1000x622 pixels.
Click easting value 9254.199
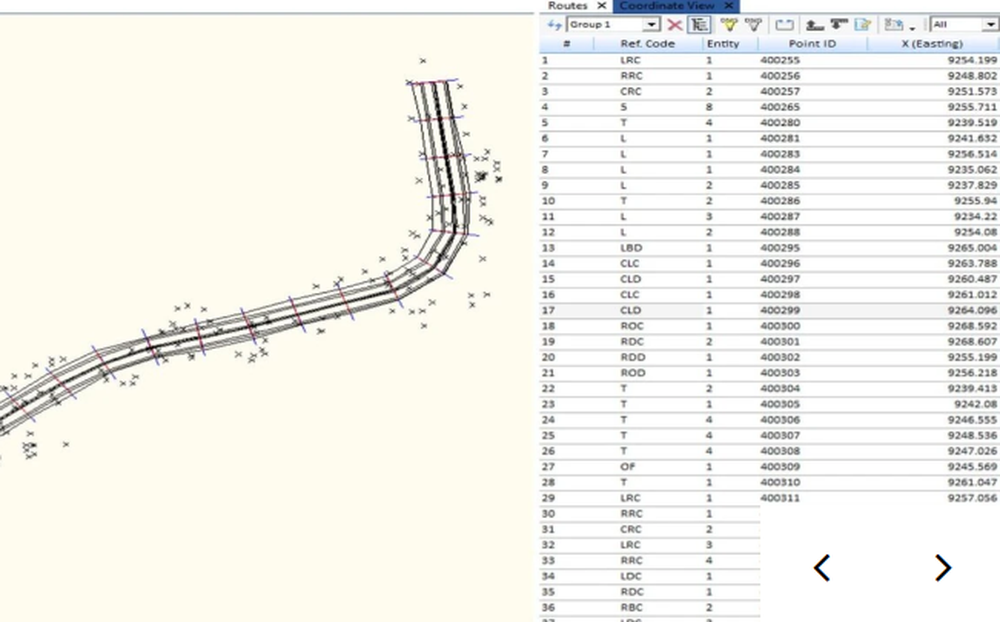pyautogui.click(x=971, y=60)
